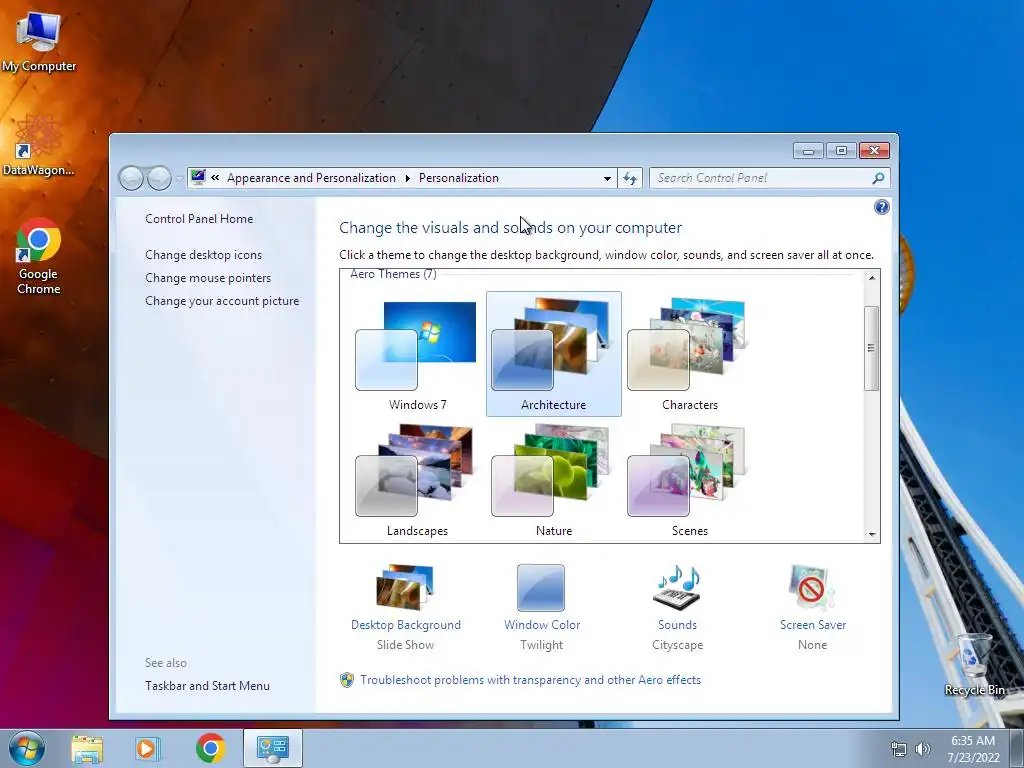Open My Computer desktop icon
This screenshot has width=1024, height=768.
pyautogui.click(x=39, y=40)
